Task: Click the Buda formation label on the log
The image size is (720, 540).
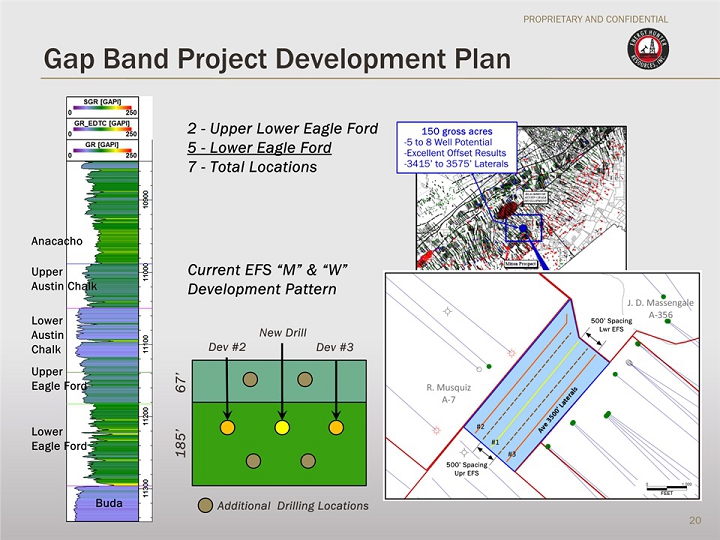Action: (x=108, y=503)
